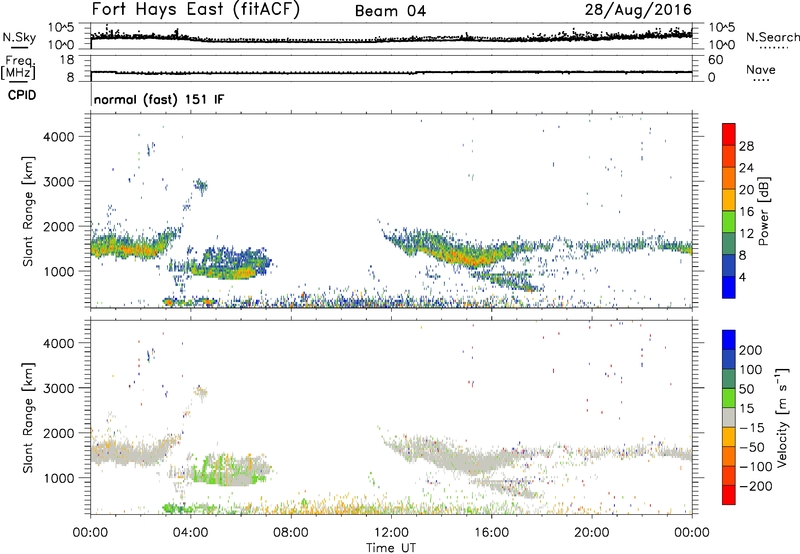Click the 'Power [dB]' colorbar label
This screenshot has width=800, height=554.
763,211
